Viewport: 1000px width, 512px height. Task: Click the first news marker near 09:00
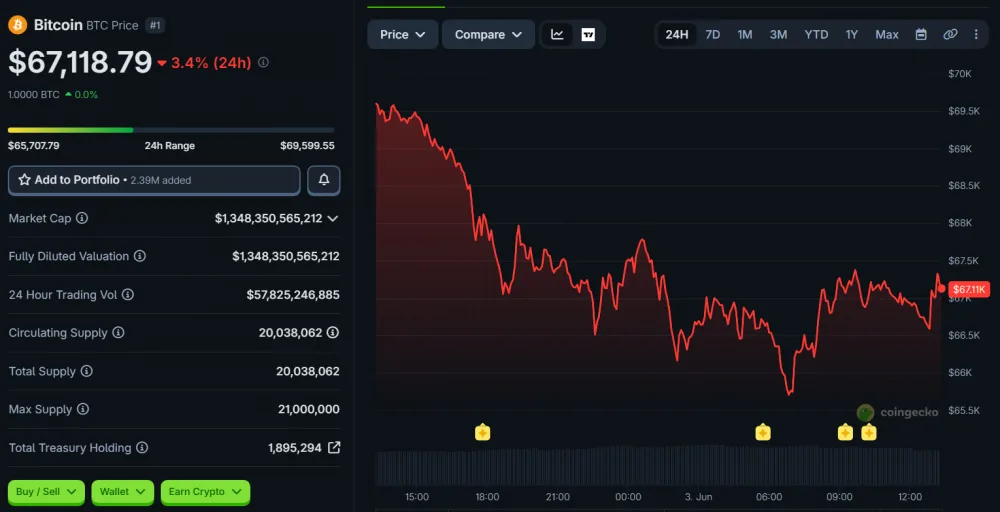(845, 432)
